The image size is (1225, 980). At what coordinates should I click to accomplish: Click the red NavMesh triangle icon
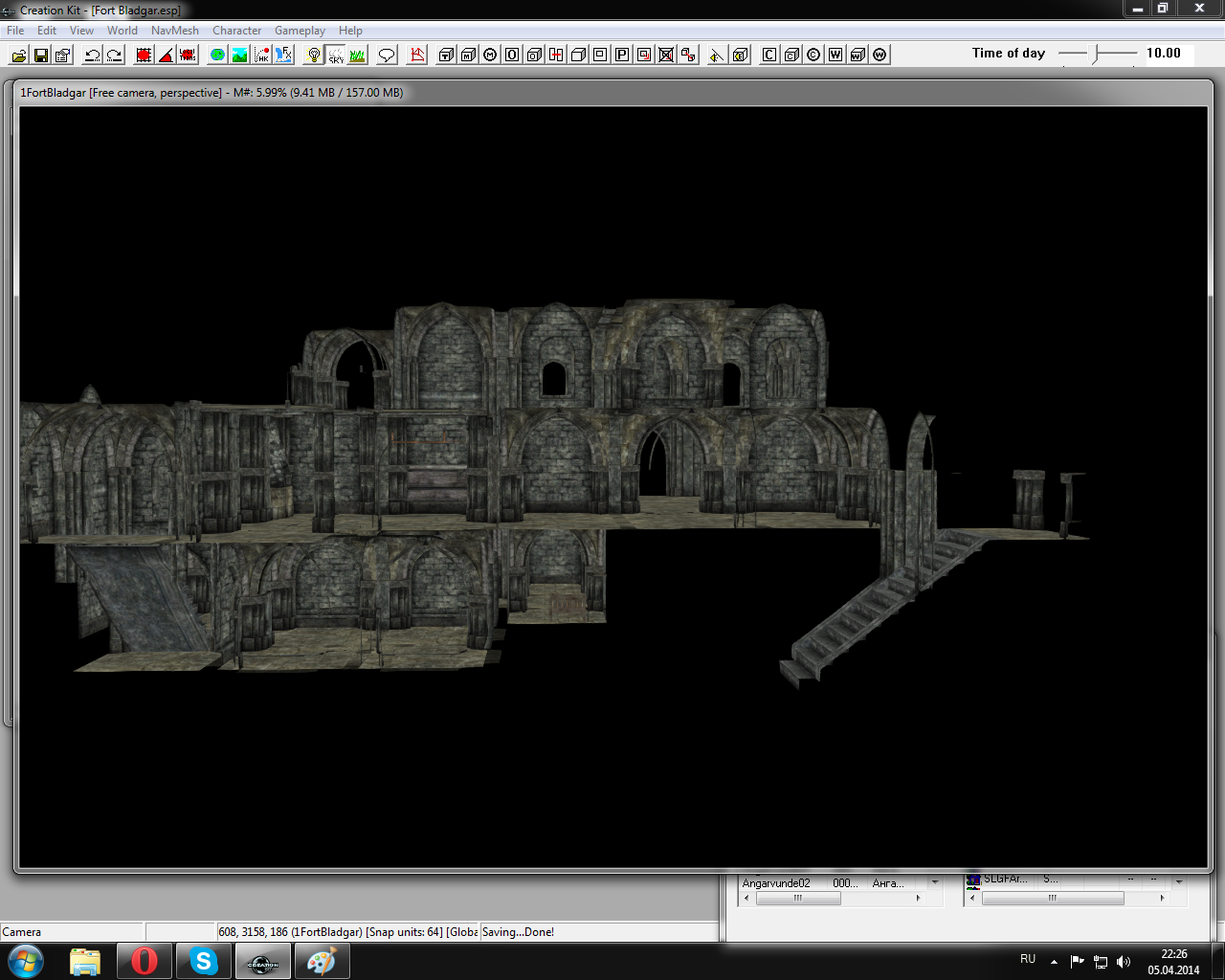(x=417, y=55)
